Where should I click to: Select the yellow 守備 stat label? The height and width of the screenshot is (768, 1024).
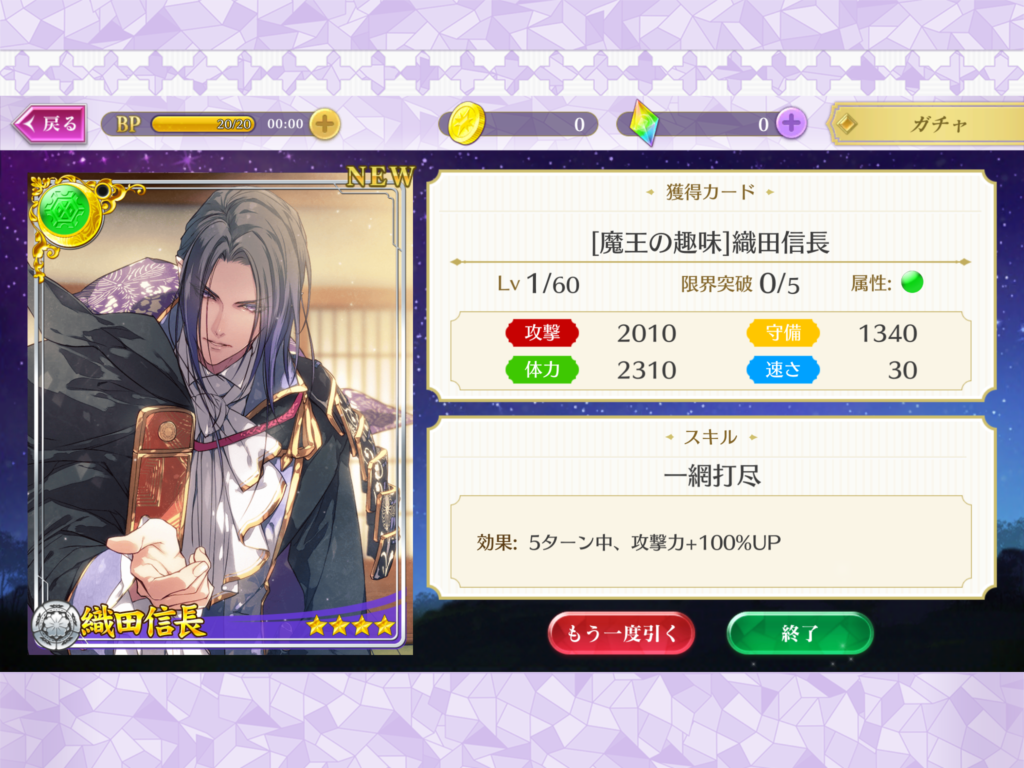coord(783,332)
